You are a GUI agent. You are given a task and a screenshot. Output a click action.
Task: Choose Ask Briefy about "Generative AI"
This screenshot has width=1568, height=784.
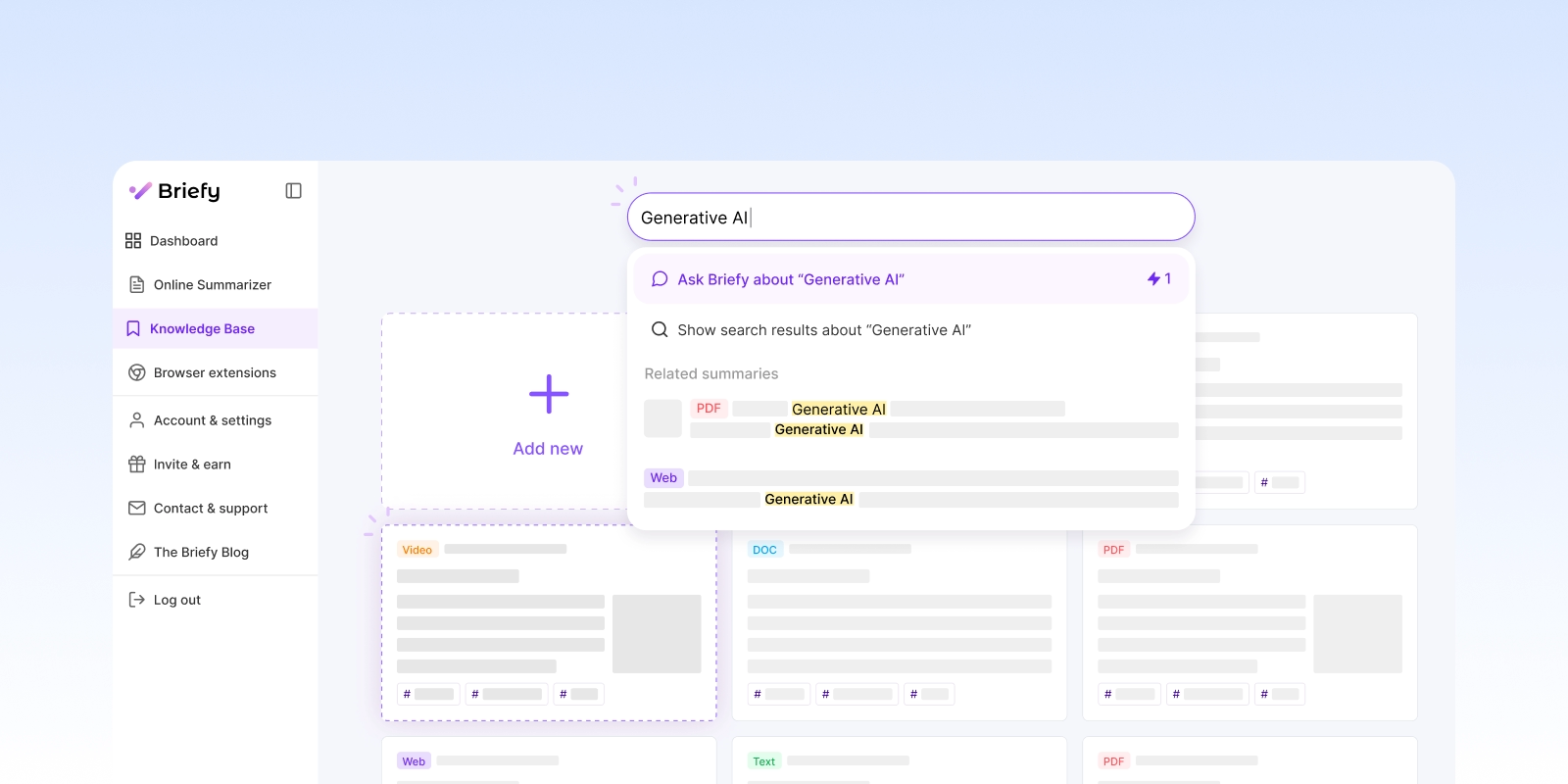(910, 279)
